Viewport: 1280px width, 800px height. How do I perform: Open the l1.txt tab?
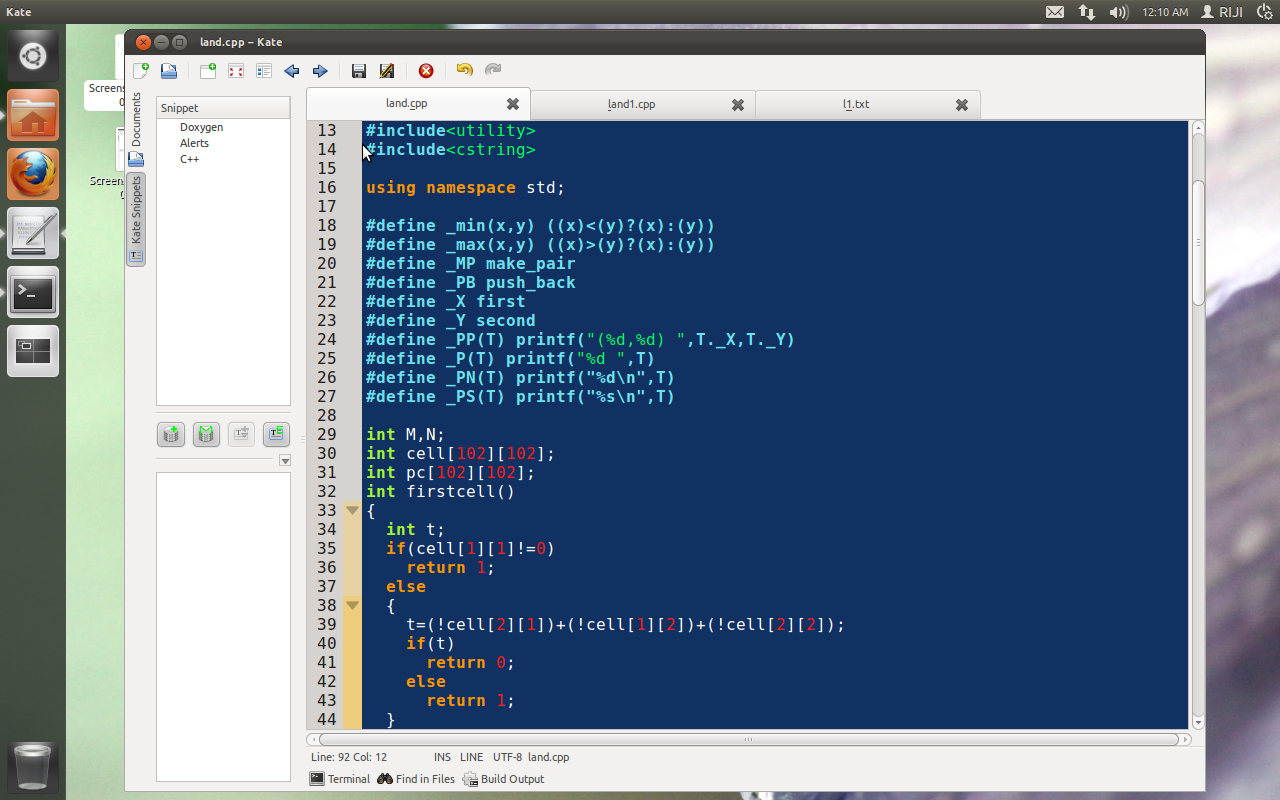pyautogui.click(x=855, y=103)
